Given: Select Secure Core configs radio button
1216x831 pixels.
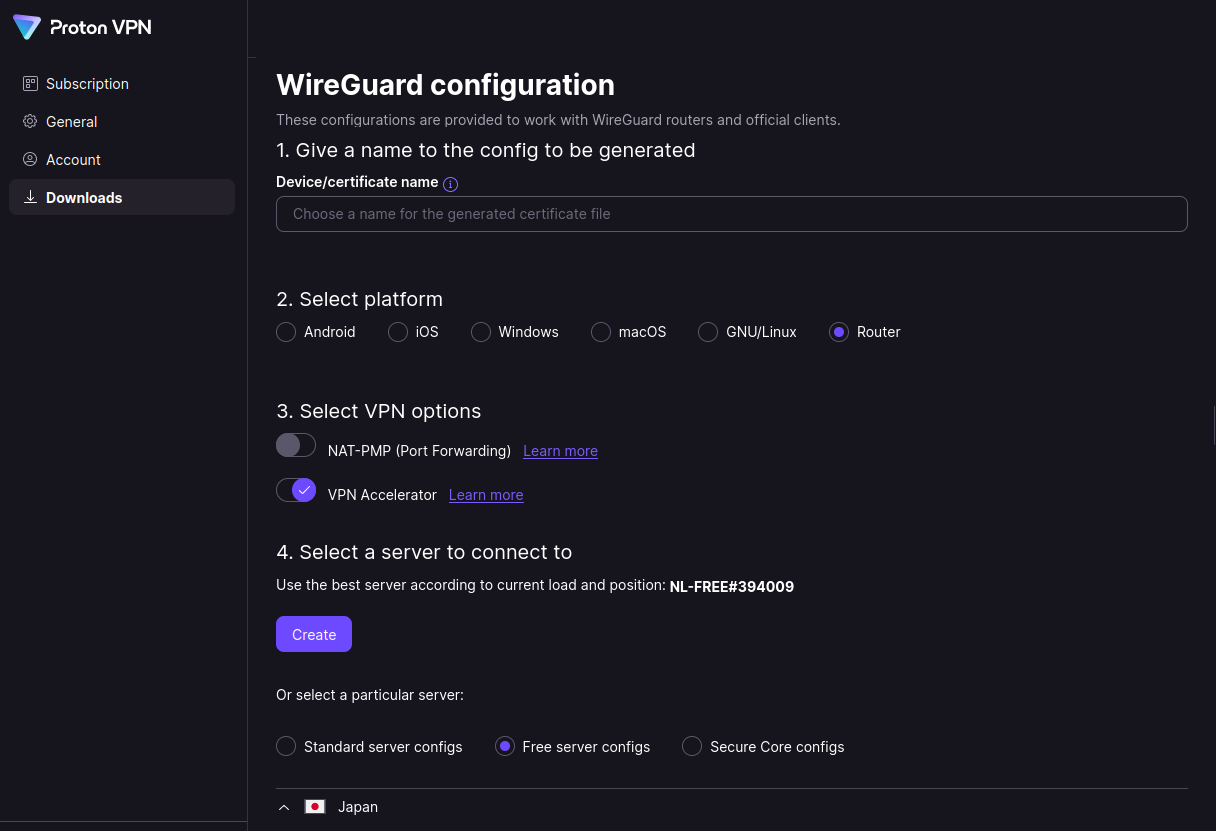Looking at the screenshot, I should point(692,747).
